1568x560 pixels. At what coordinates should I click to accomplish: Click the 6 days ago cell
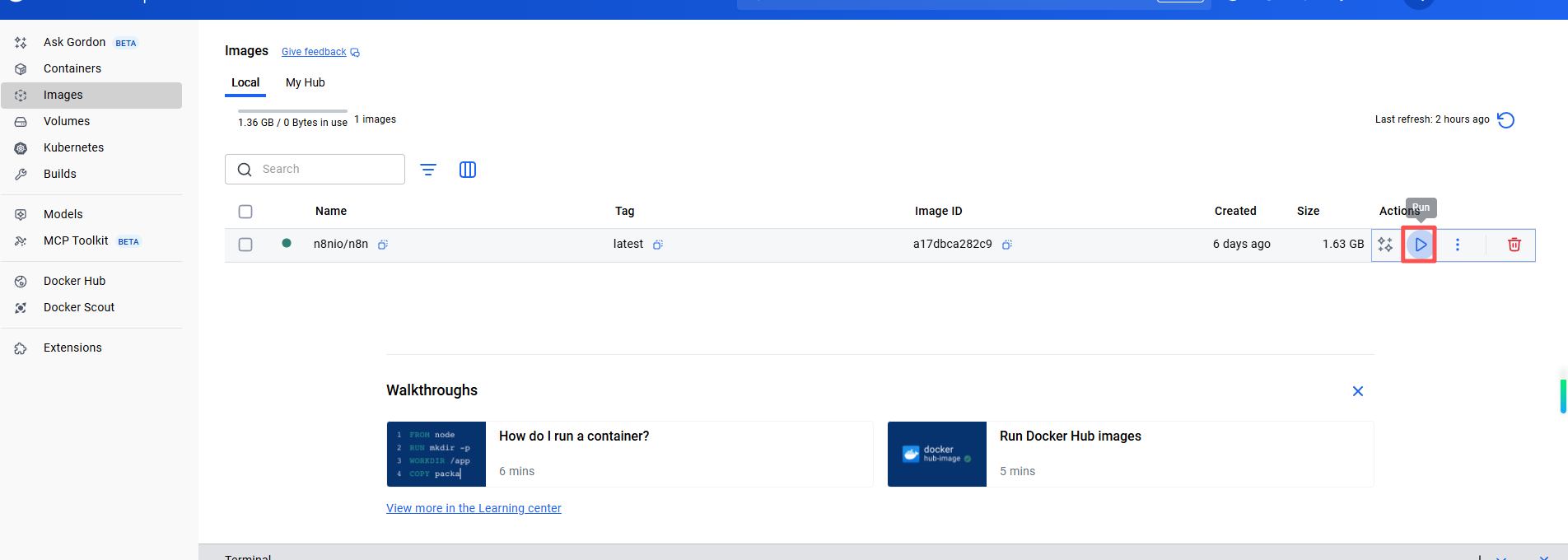[x=1242, y=244]
